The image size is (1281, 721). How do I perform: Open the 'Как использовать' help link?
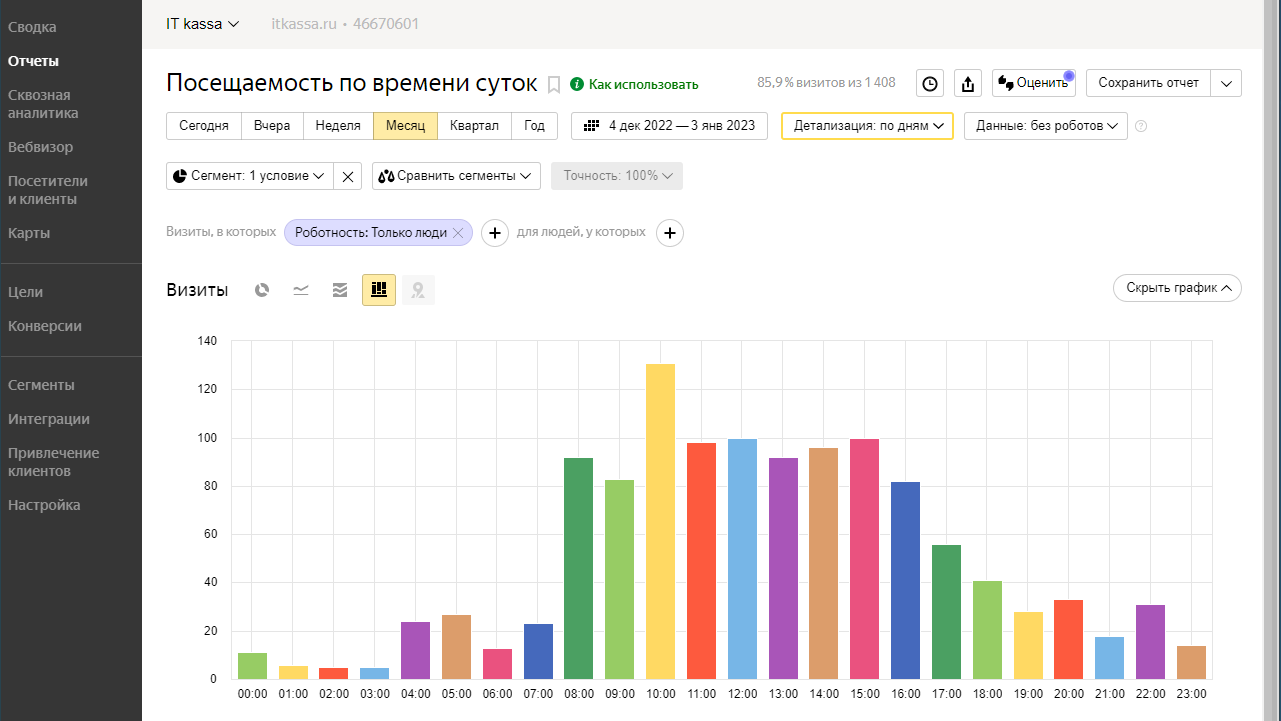[635, 84]
